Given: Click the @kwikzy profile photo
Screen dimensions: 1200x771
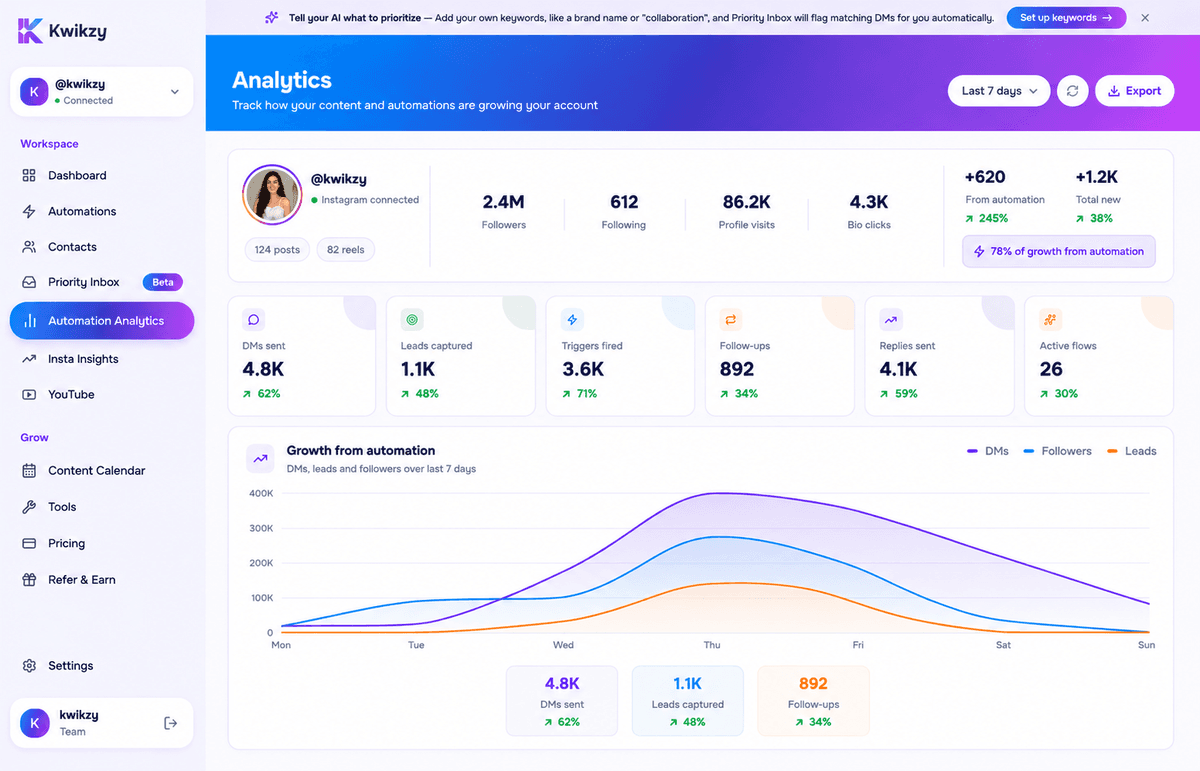Looking at the screenshot, I should (272, 194).
